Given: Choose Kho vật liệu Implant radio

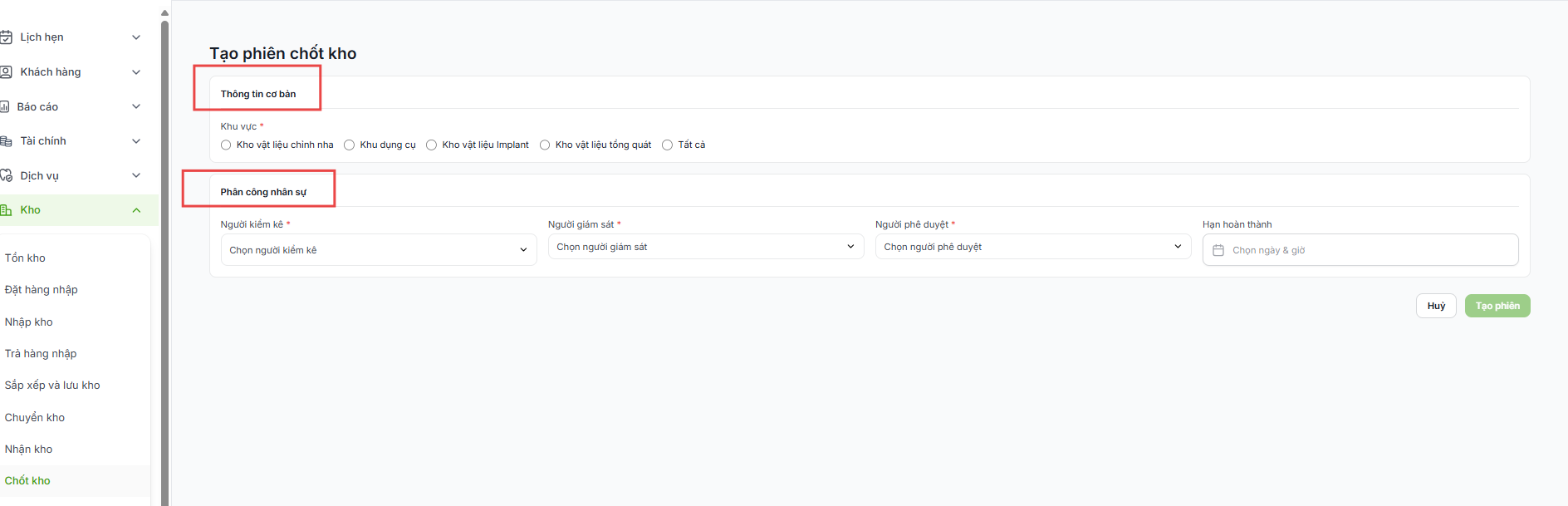Looking at the screenshot, I should point(432,145).
